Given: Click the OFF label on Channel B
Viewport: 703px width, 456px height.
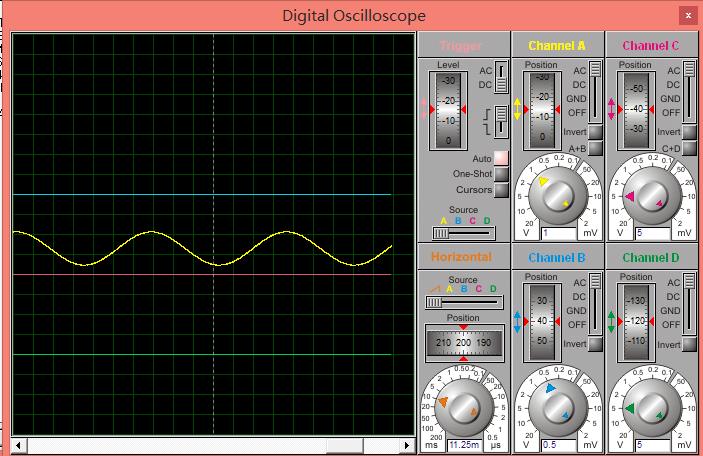Looking at the screenshot, I should [x=577, y=325].
